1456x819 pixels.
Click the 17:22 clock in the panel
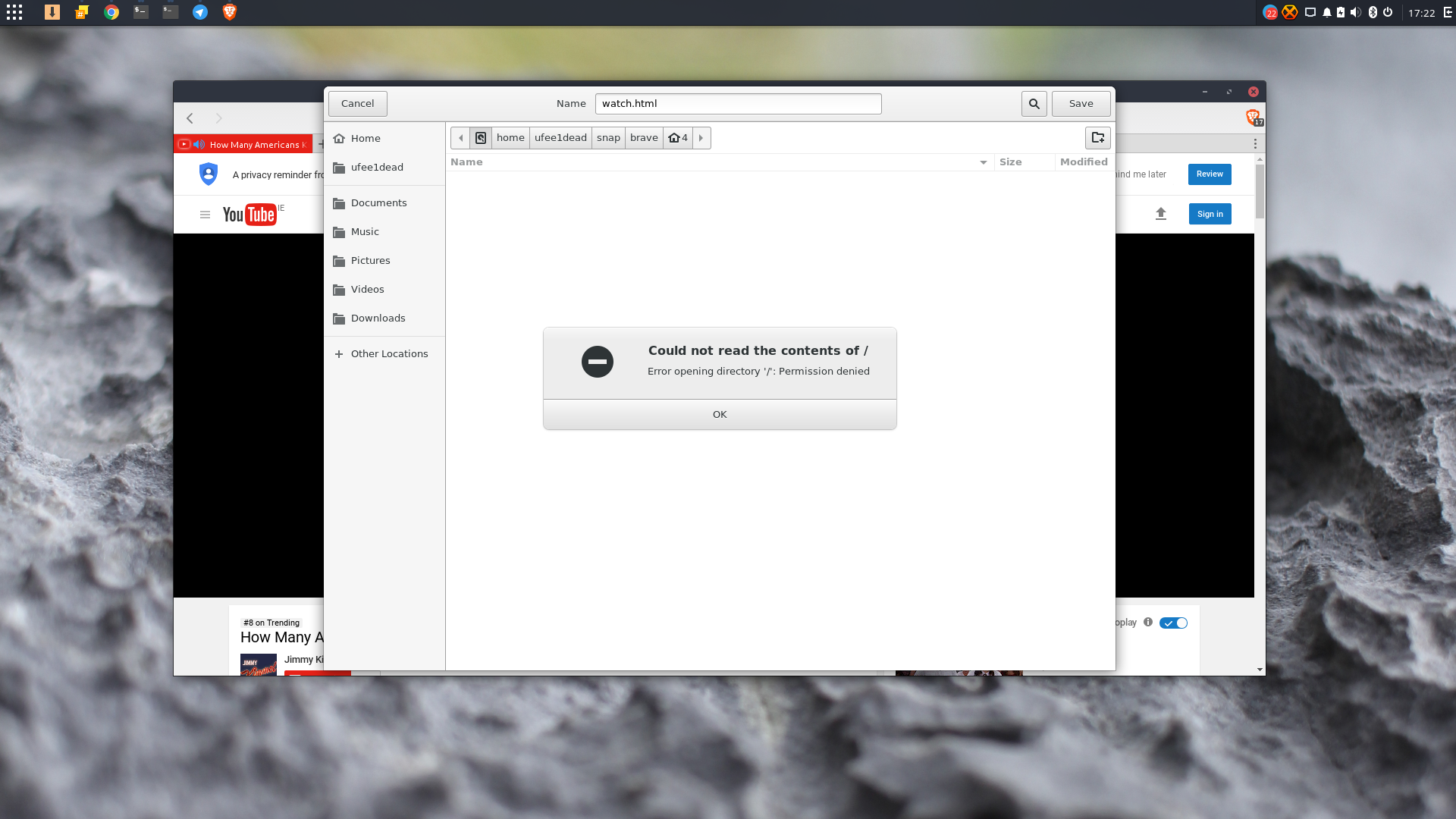pyautogui.click(x=1421, y=13)
